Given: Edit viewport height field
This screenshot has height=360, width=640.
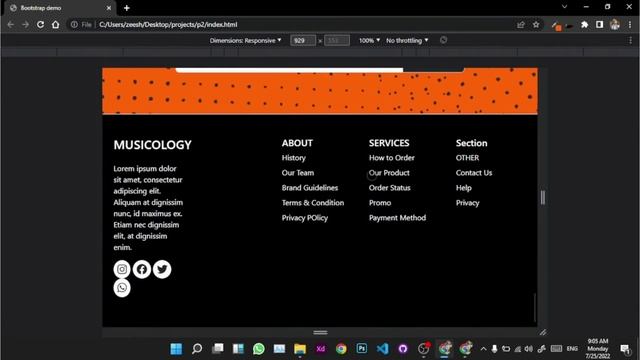Looking at the screenshot, I should [x=337, y=40].
